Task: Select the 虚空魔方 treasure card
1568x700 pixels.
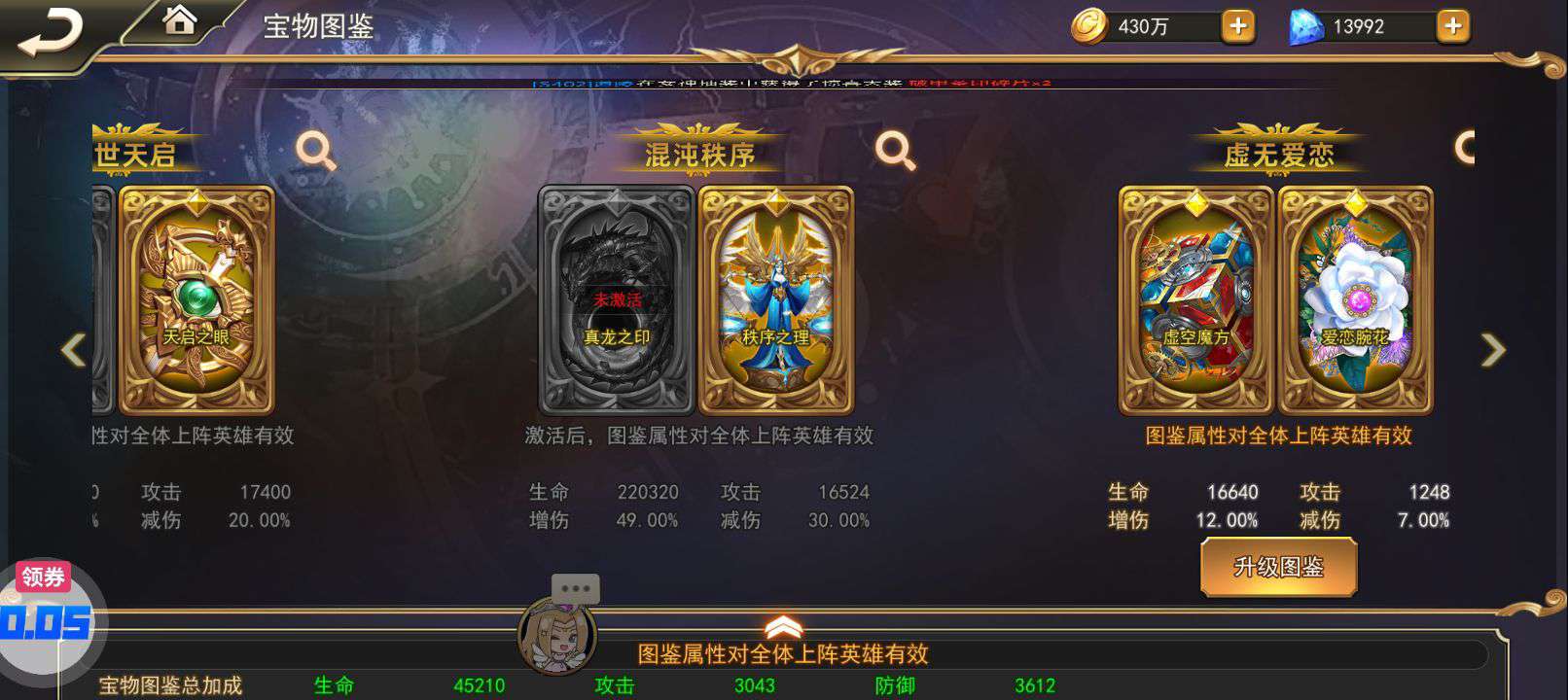Action: point(1195,300)
